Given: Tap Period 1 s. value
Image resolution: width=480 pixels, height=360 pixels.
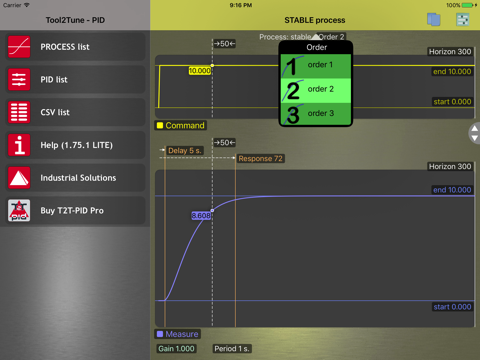Looking at the screenshot, I should click(x=232, y=349).
